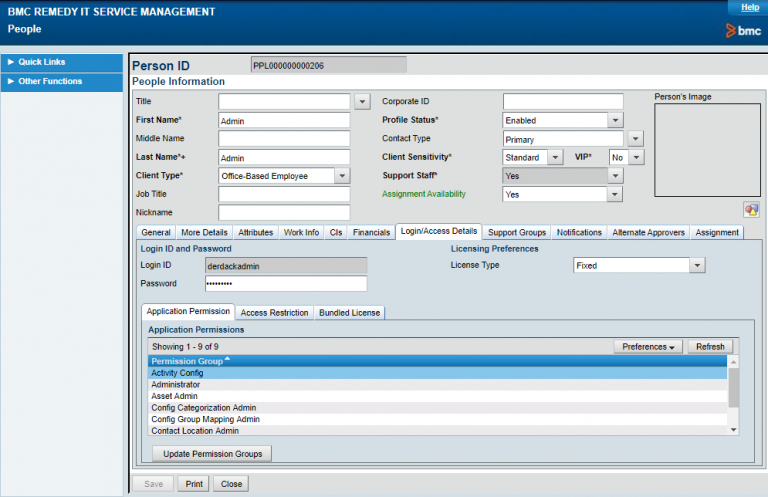Expand the Quick Links section
This screenshot has height=497, width=768.
(40, 62)
